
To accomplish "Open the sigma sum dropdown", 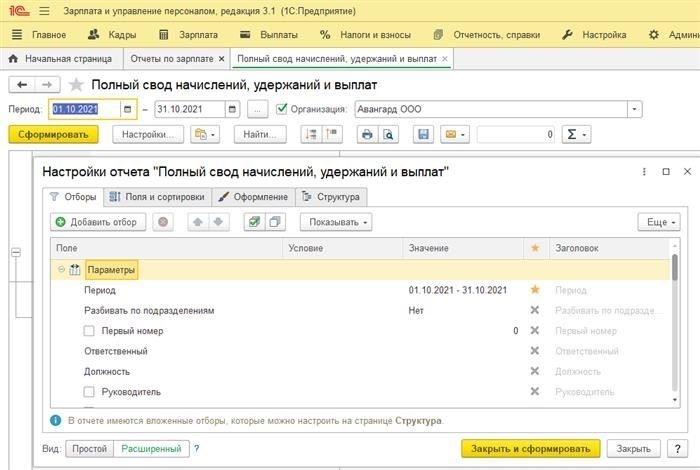I will 576,134.
